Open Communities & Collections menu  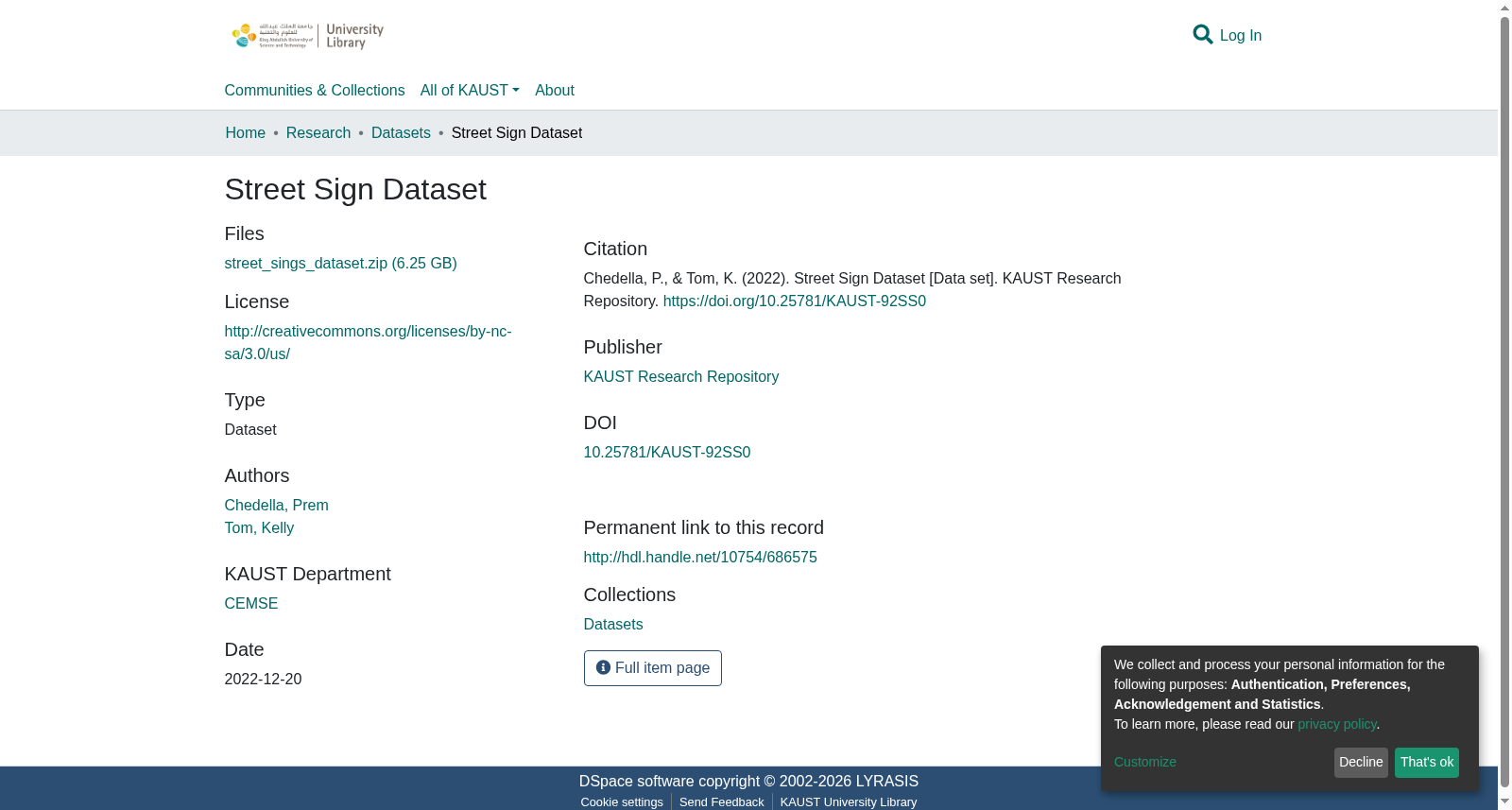point(315,91)
